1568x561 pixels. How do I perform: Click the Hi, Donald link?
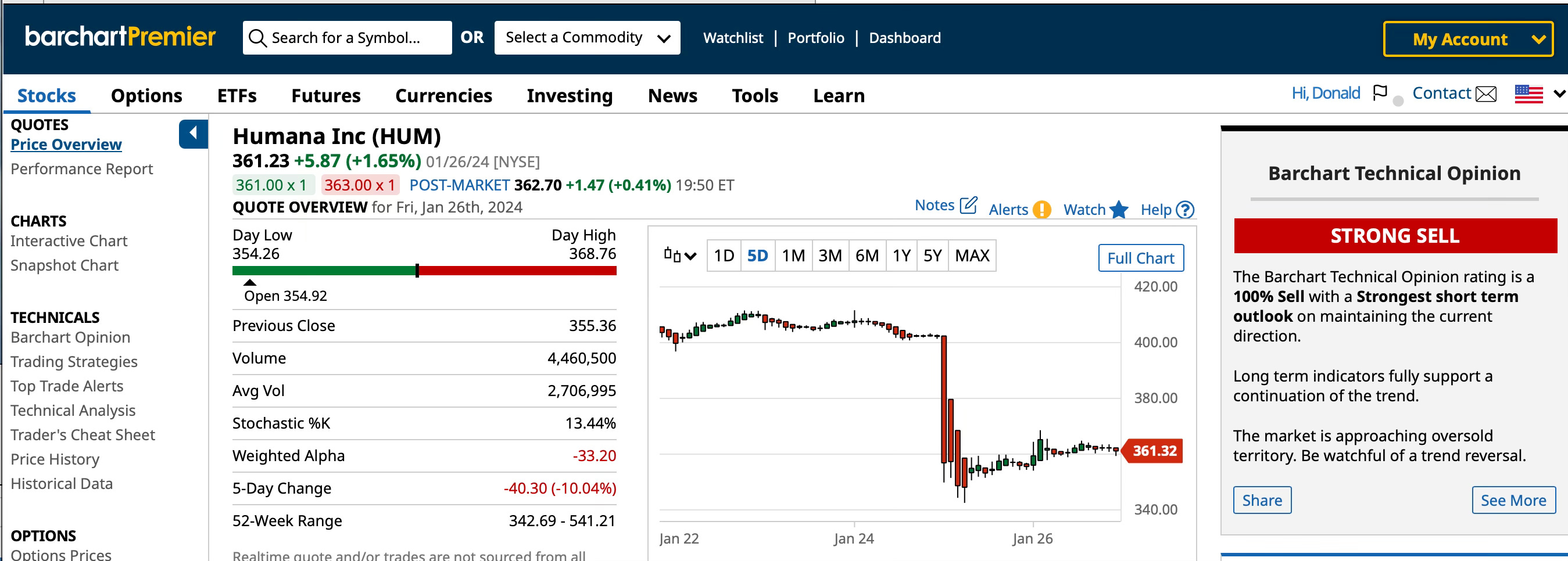click(x=1326, y=93)
